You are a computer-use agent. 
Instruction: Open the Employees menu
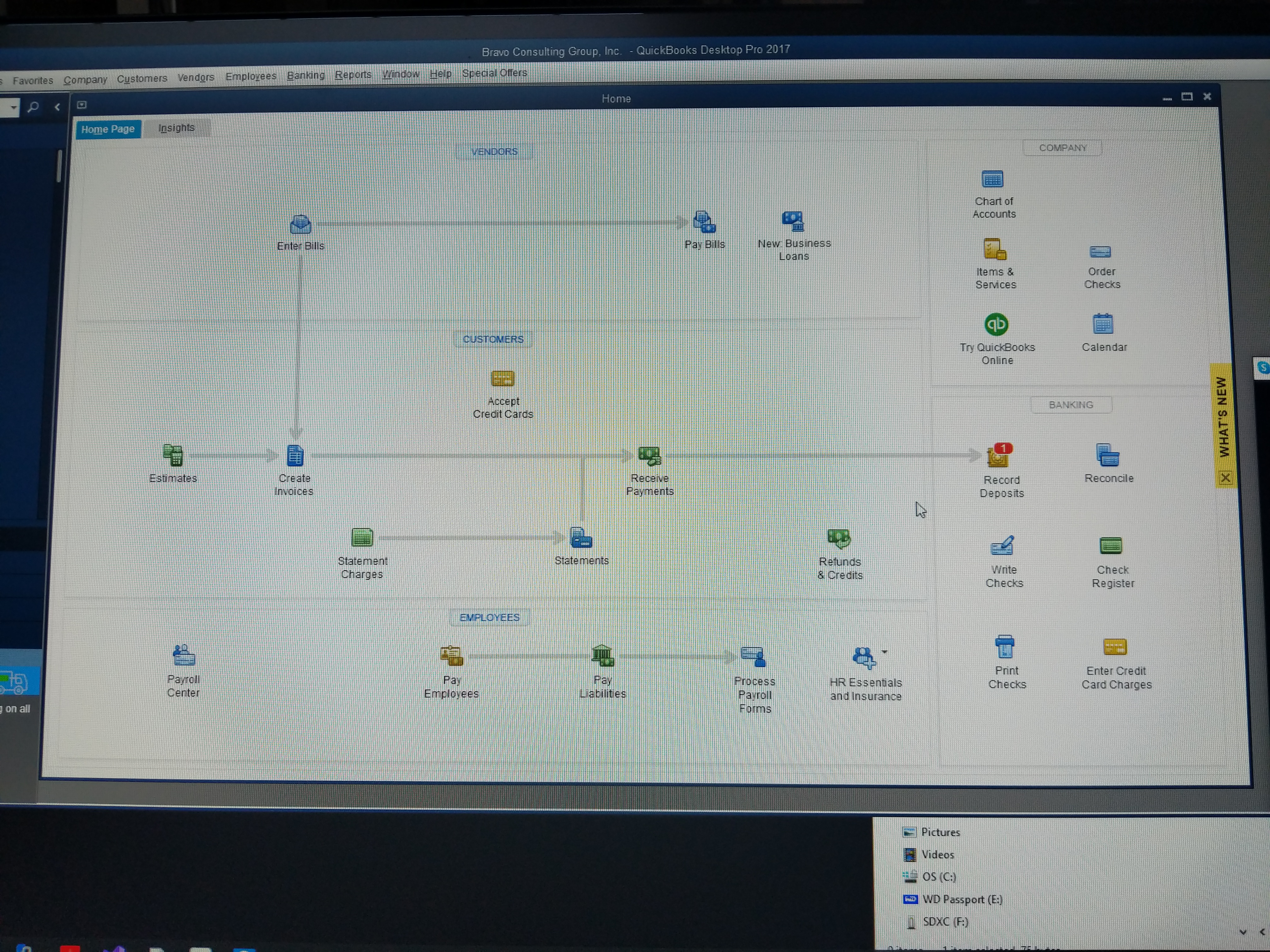tap(250, 76)
